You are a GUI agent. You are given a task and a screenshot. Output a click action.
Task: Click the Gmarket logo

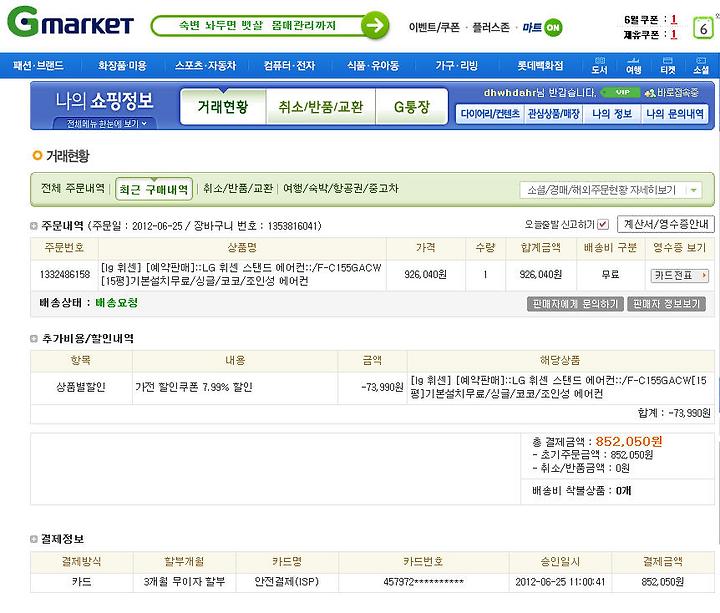pyautogui.click(x=70, y=22)
